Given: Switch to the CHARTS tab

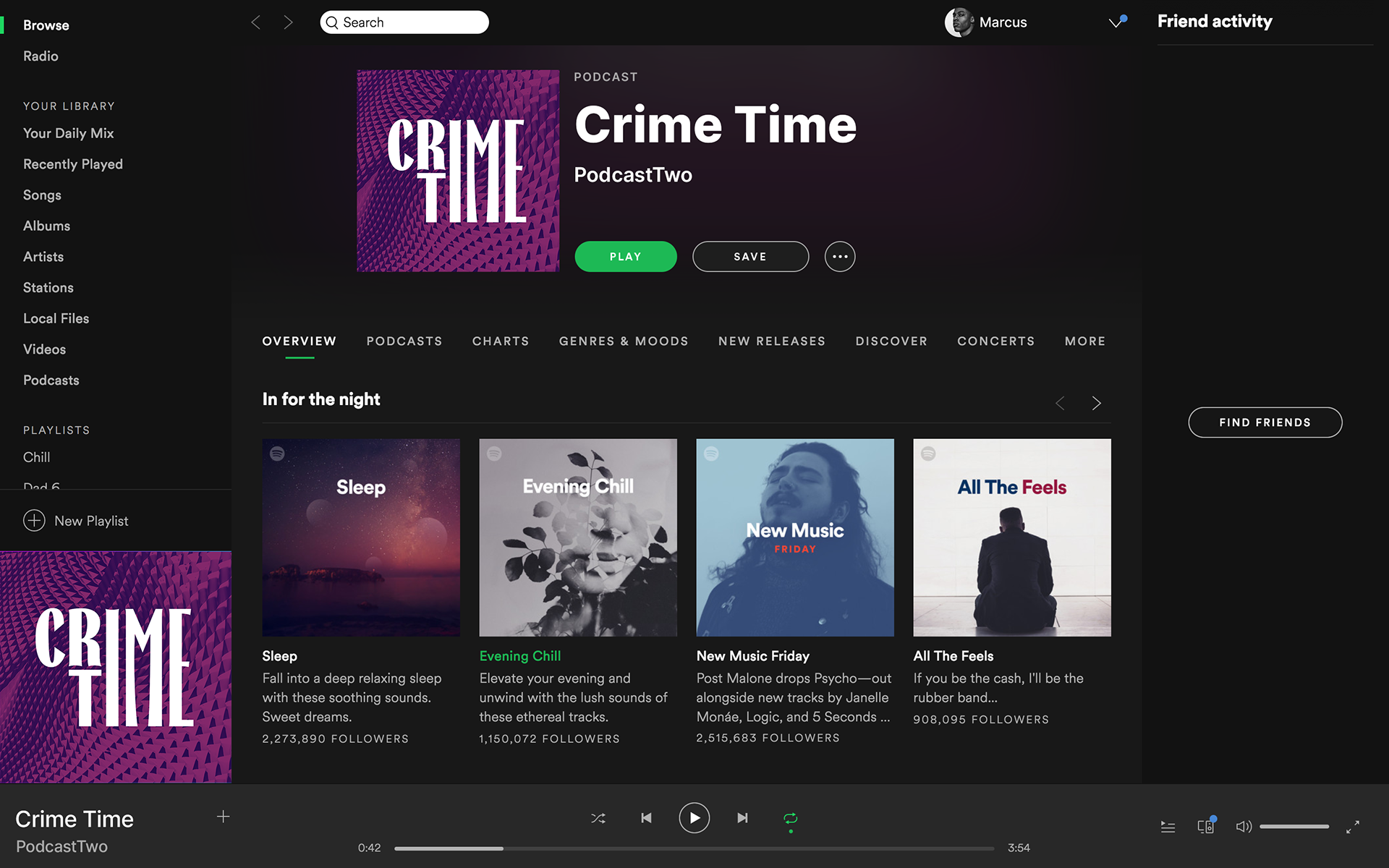Looking at the screenshot, I should (501, 341).
